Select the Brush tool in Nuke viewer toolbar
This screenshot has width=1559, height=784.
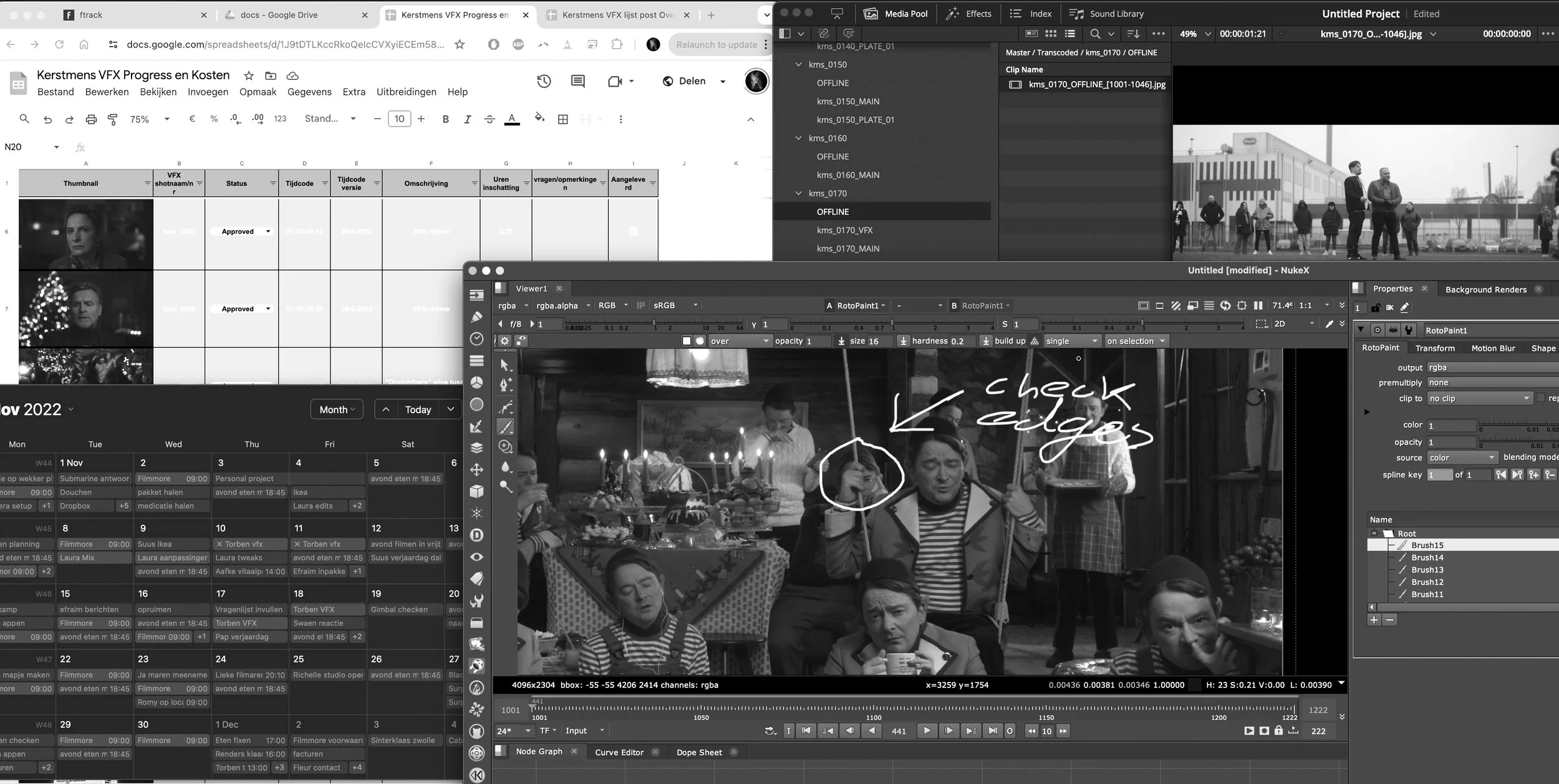click(x=505, y=427)
